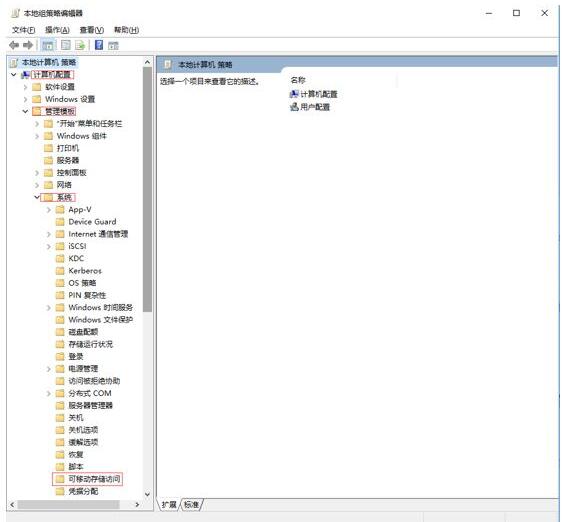Open the 文件(F) menu

pos(23,30)
